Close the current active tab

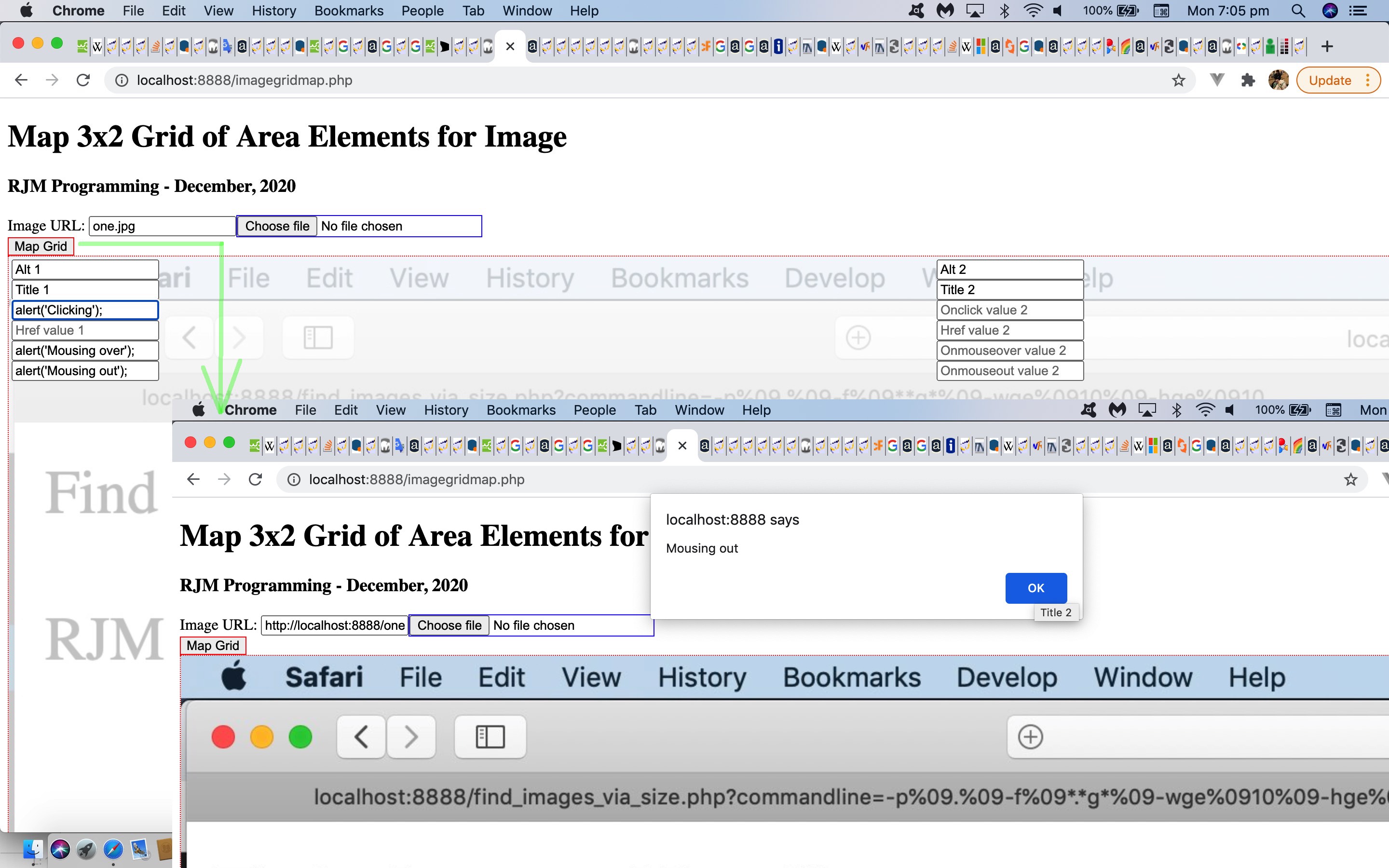point(510,46)
